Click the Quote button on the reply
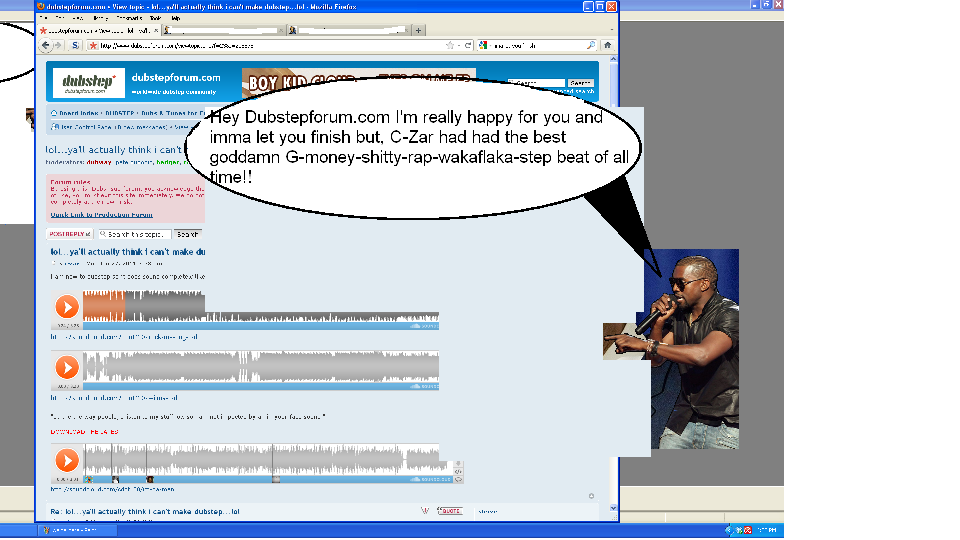 click(x=450, y=511)
